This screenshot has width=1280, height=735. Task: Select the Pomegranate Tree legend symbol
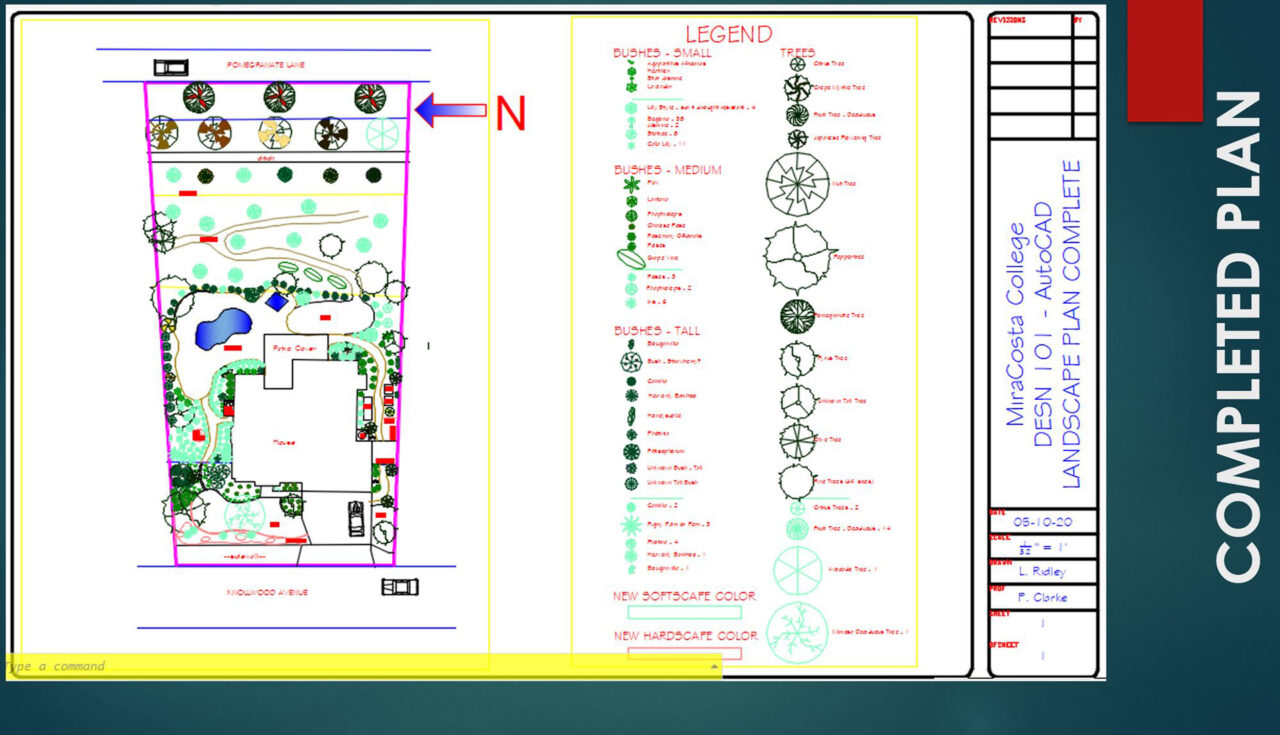tap(795, 316)
